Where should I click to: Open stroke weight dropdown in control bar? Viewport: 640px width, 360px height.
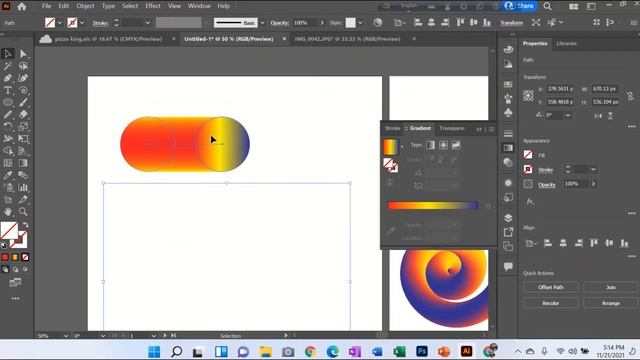tap(148, 23)
